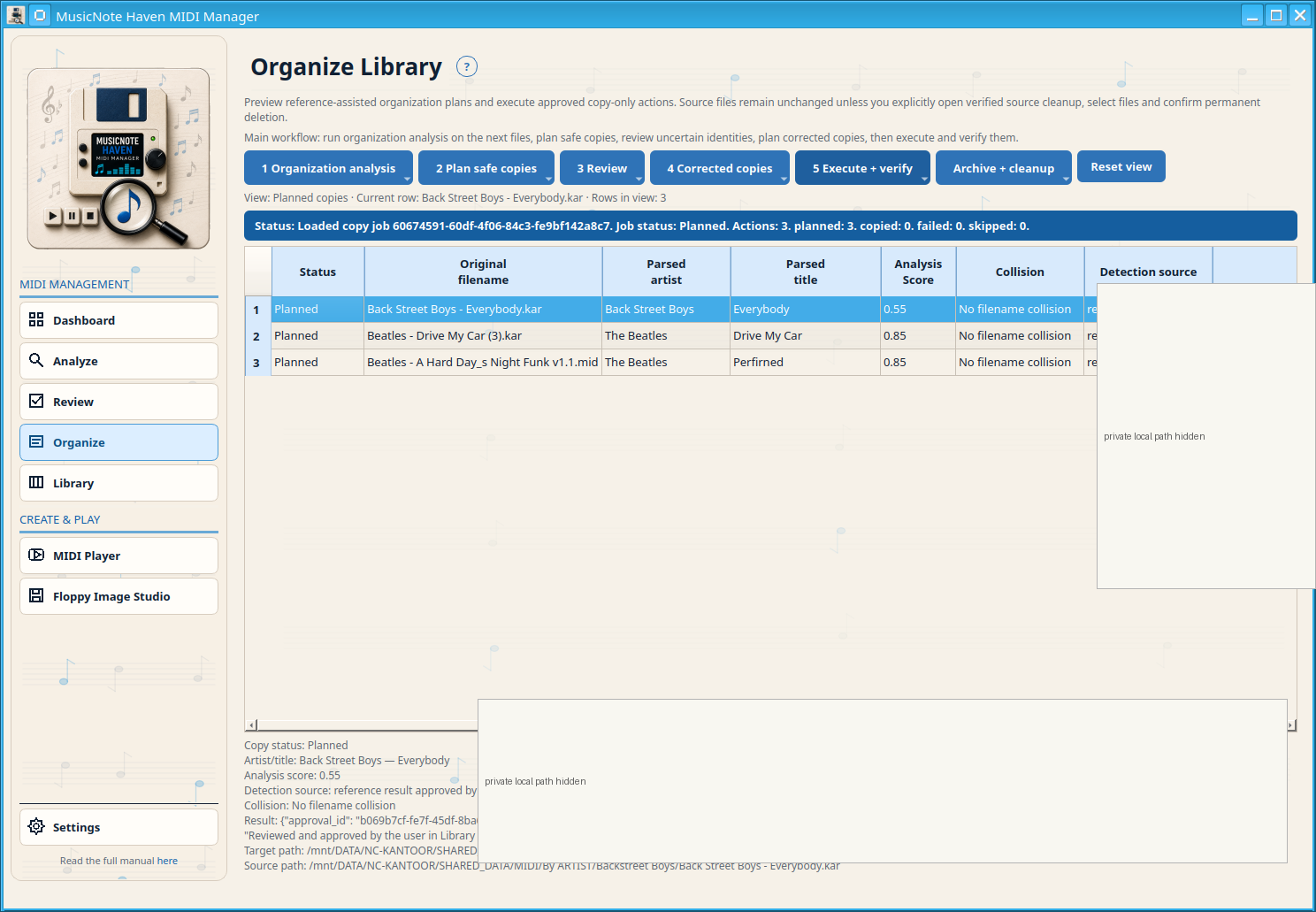Click the Settings gear icon
This screenshot has height=912, width=1316.
[36, 826]
